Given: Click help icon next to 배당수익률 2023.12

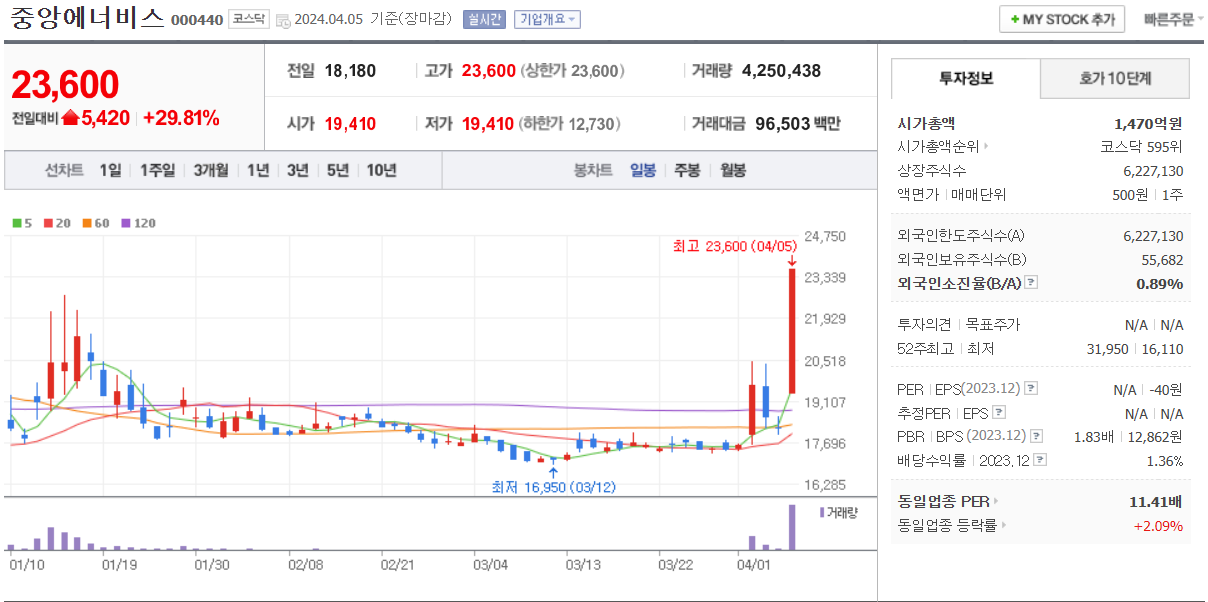Looking at the screenshot, I should pos(1040,460).
